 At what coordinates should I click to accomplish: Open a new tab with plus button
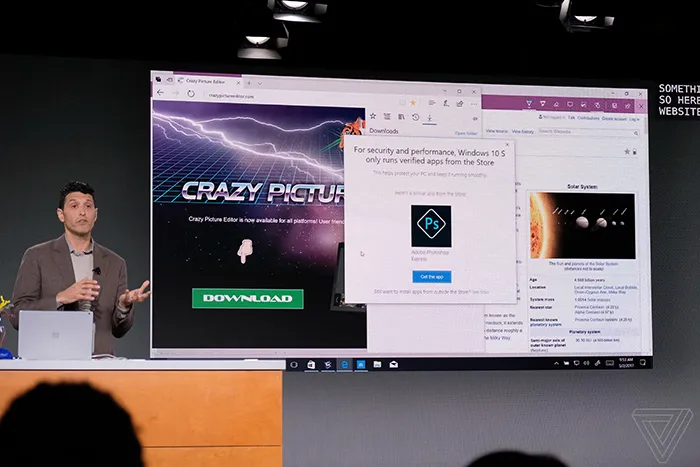click(x=249, y=79)
